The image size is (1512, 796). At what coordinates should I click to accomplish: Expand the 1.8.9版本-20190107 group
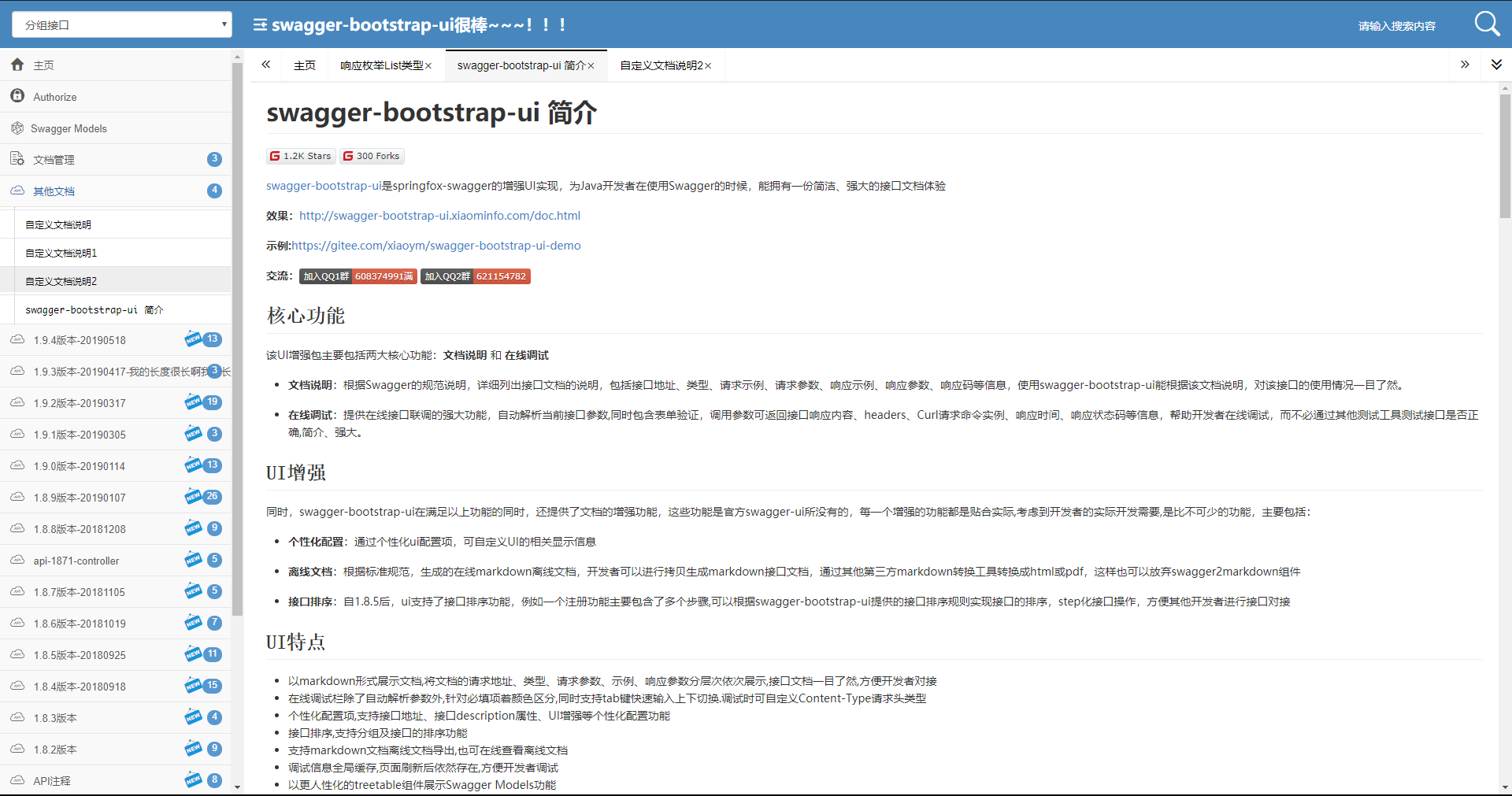point(116,498)
